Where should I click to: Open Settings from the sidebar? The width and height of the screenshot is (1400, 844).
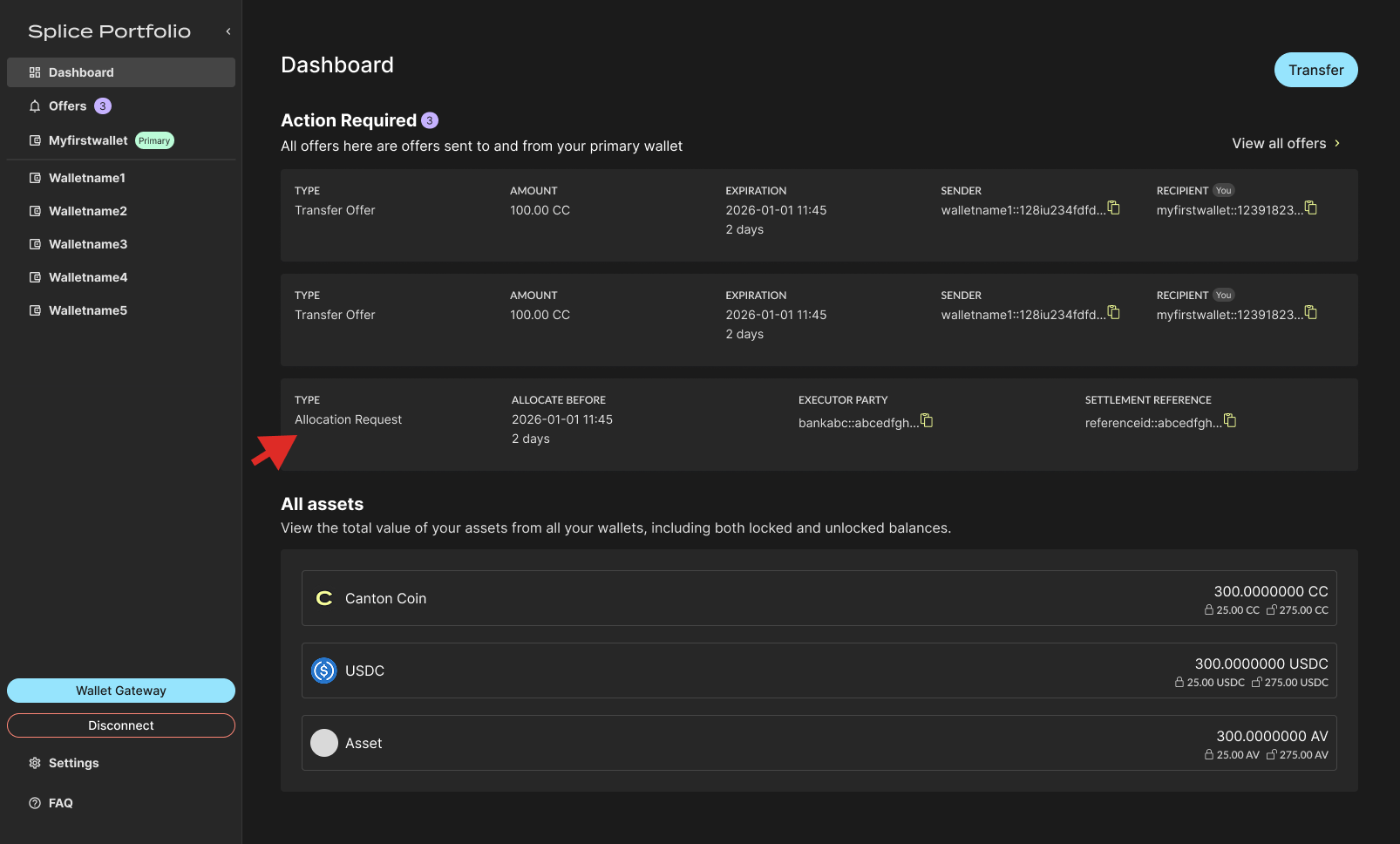coord(121,763)
